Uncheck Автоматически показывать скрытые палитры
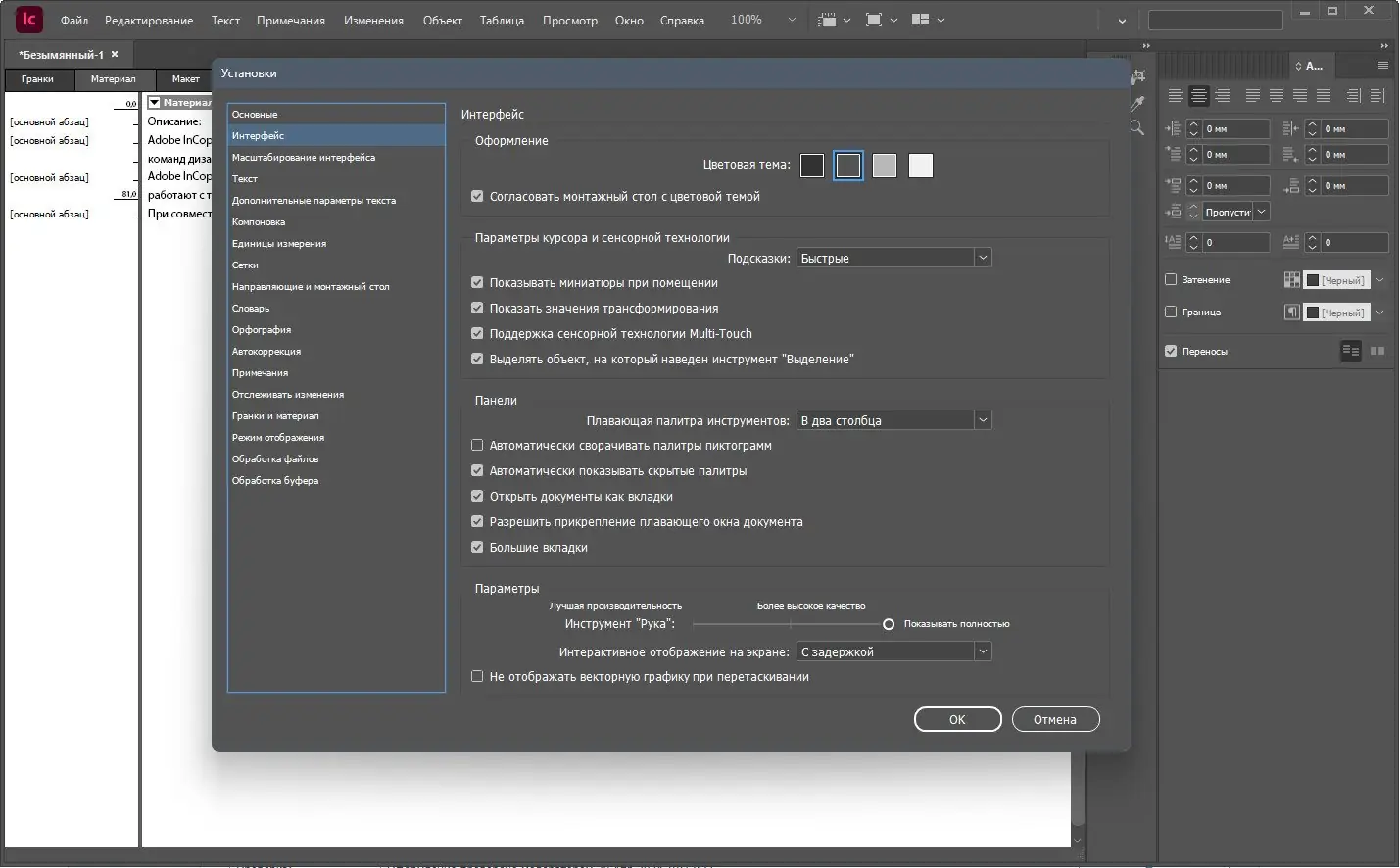The height and width of the screenshot is (868, 1400). tap(477, 471)
